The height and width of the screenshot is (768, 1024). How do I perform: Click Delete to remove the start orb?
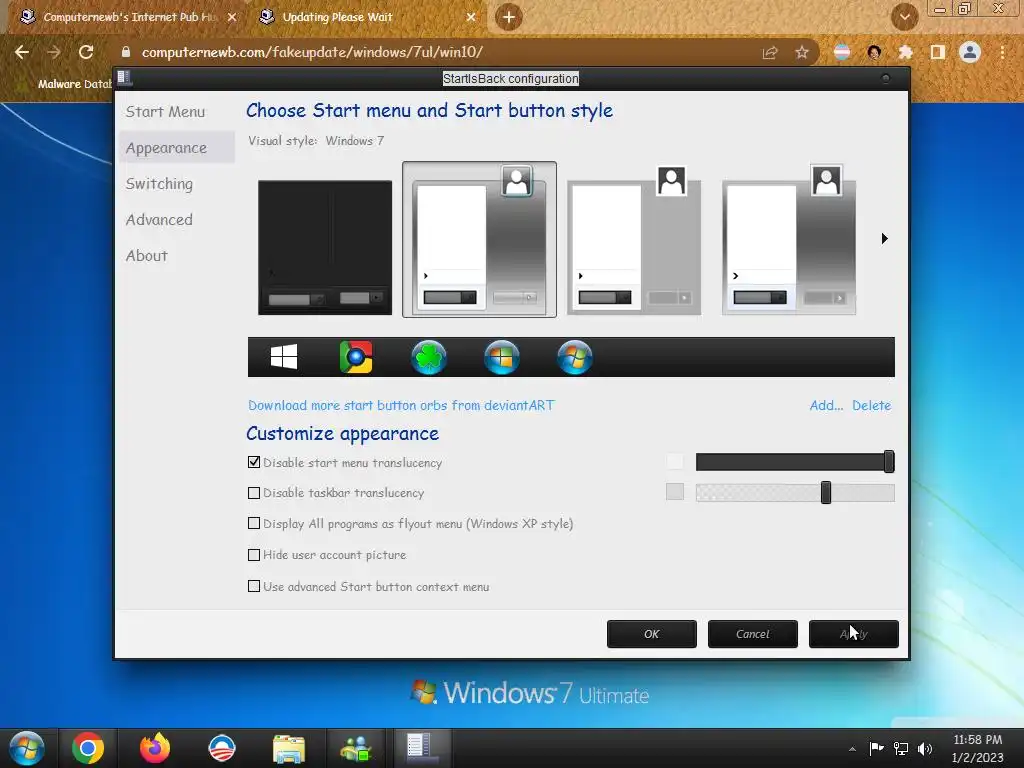click(x=871, y=405)
